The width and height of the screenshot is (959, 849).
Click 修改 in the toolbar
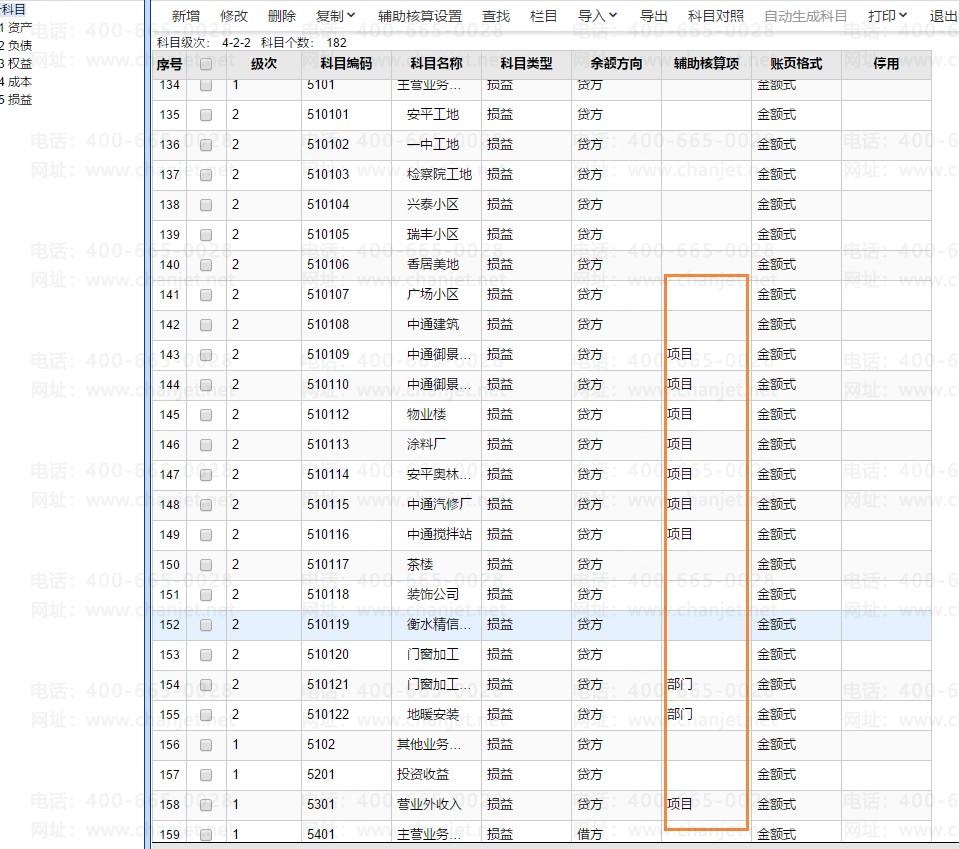233,16
